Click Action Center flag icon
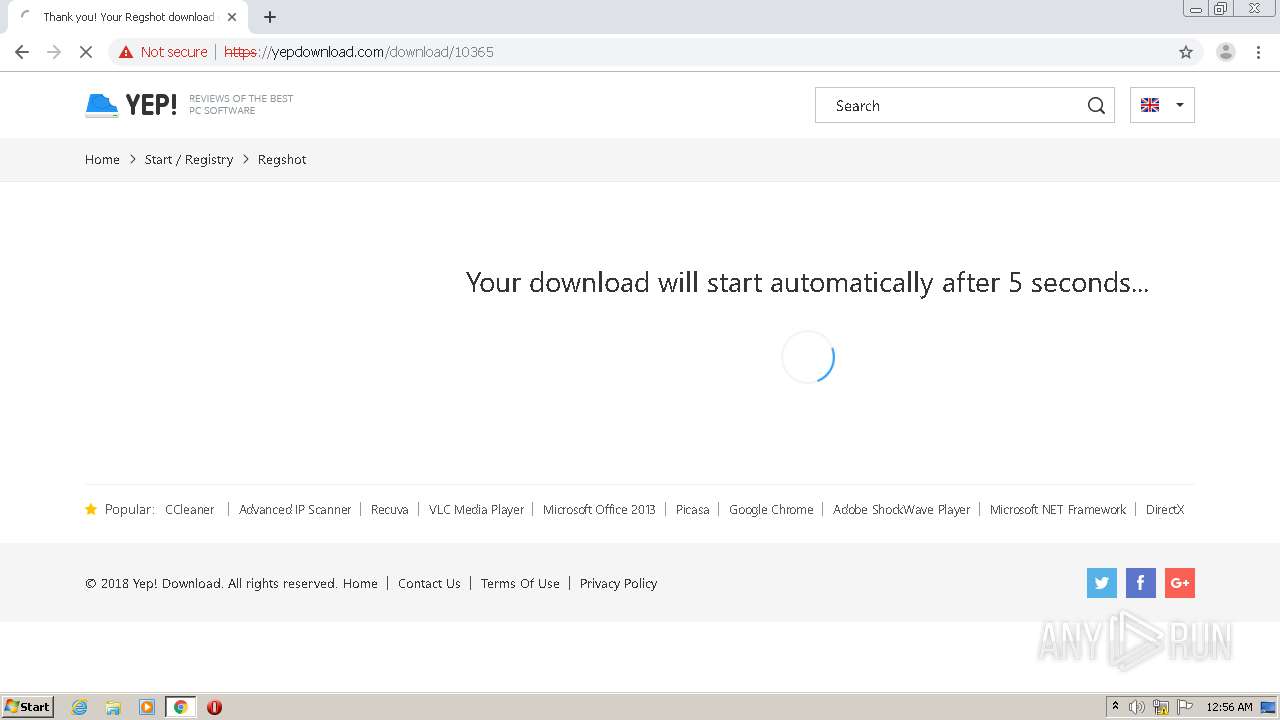 (x=1185, y=707)
